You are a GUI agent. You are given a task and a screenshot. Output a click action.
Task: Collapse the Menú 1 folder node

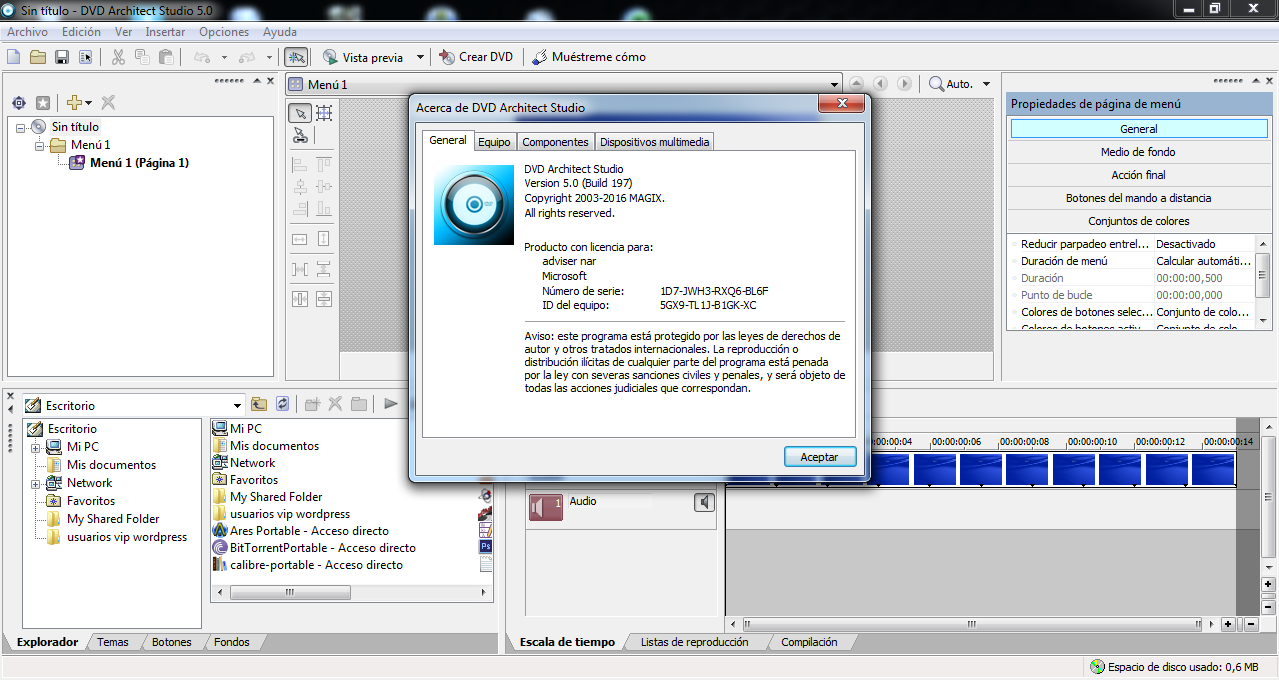[39, 145]
